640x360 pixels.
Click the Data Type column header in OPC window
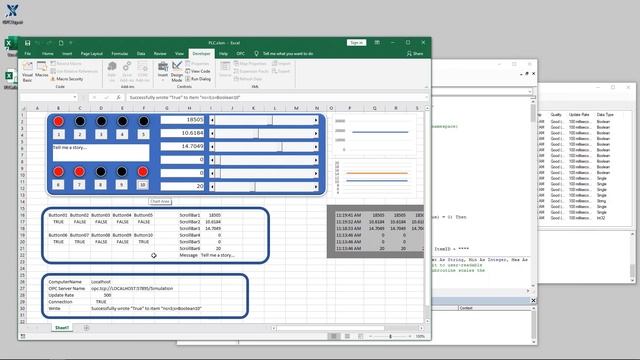pos(605,115)
